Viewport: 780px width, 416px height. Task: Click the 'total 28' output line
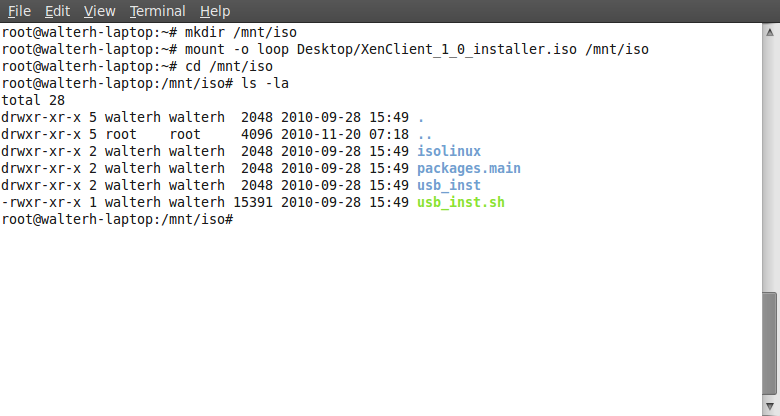[x=34, y=100]
